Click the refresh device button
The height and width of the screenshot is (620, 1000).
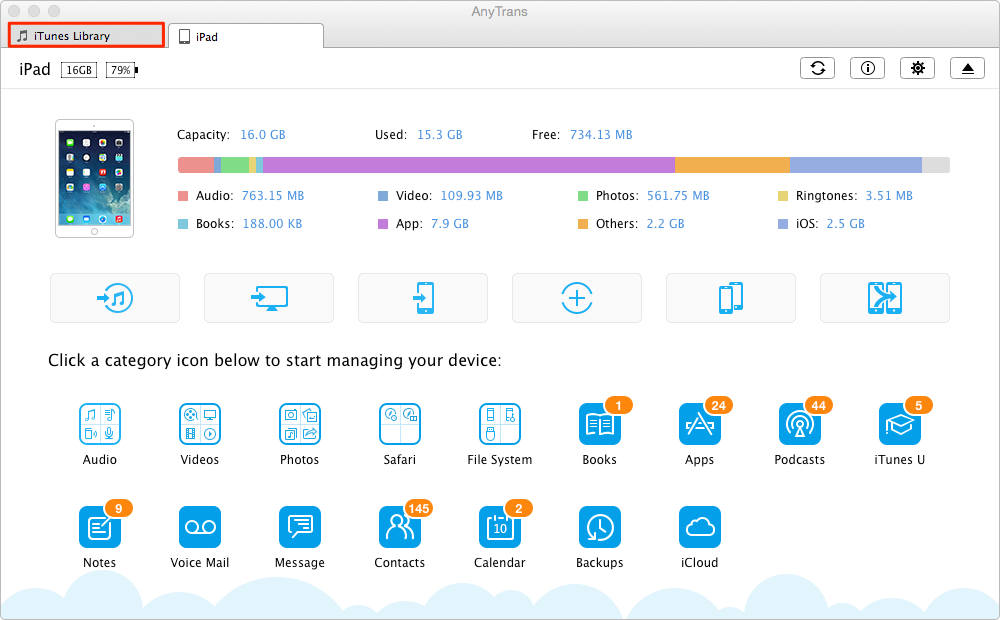pyautogui.click(x=818, y=68)
